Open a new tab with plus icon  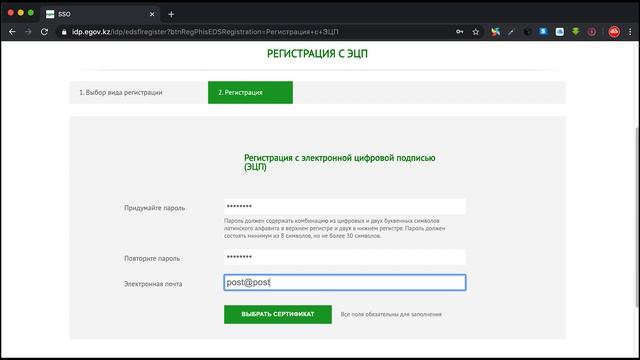(x=171, y=14)
